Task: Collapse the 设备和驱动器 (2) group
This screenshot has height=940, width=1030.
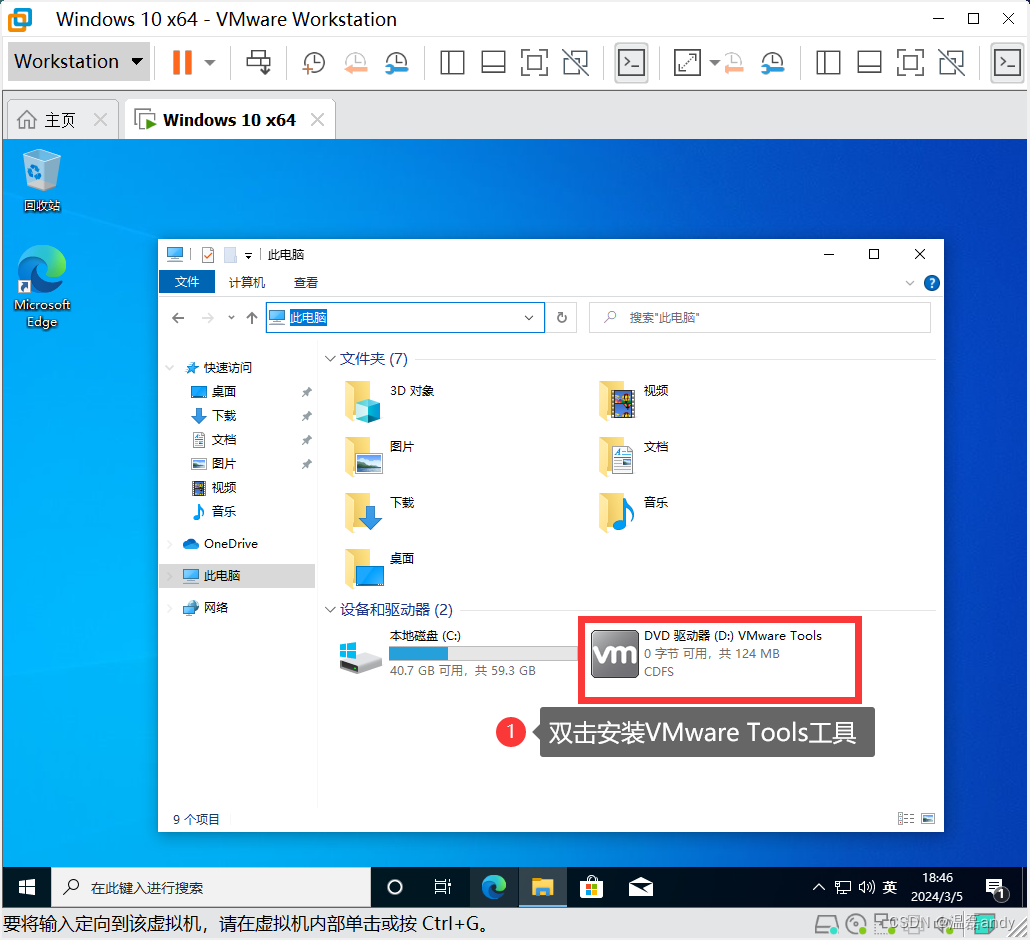Action: click(330, 610)
